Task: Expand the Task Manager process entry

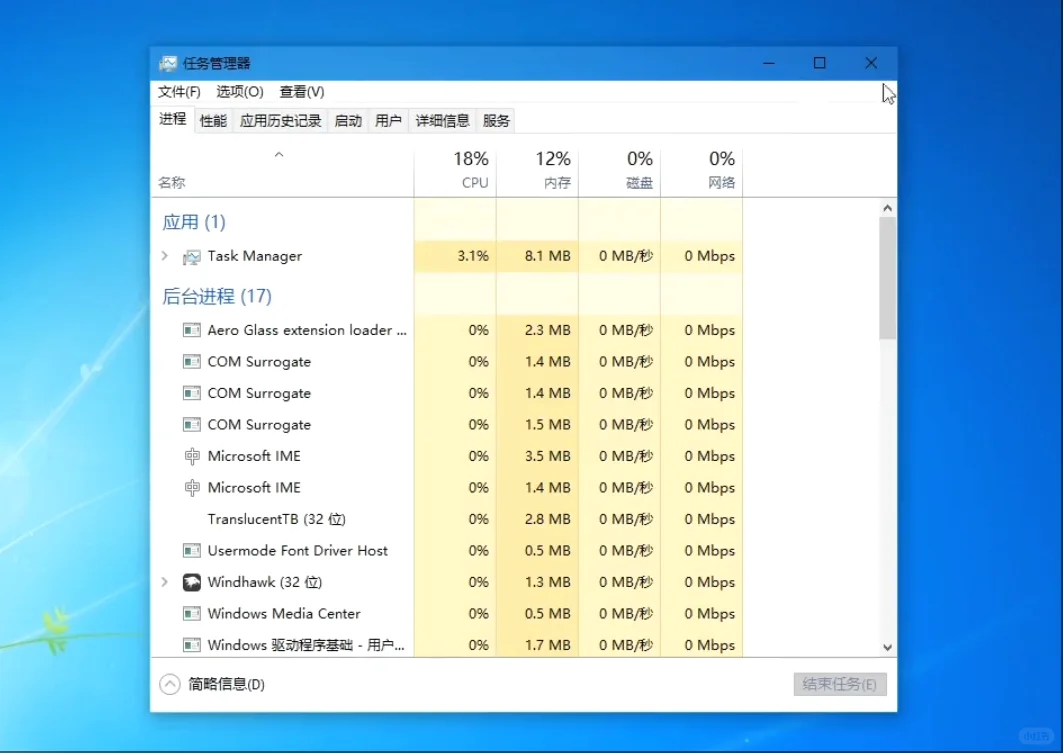Action: pos(164,256)
